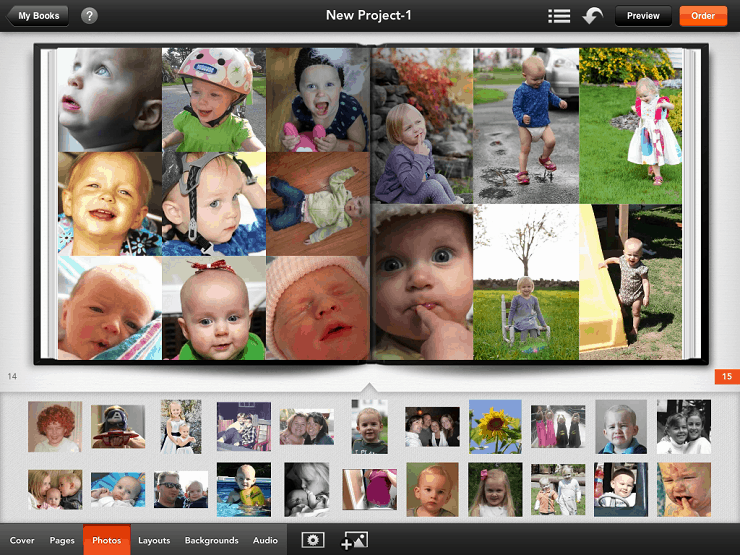Select the two toddlers walking outside thumbnail
Viewport: 740px width, 555px height.
point(558,489)
